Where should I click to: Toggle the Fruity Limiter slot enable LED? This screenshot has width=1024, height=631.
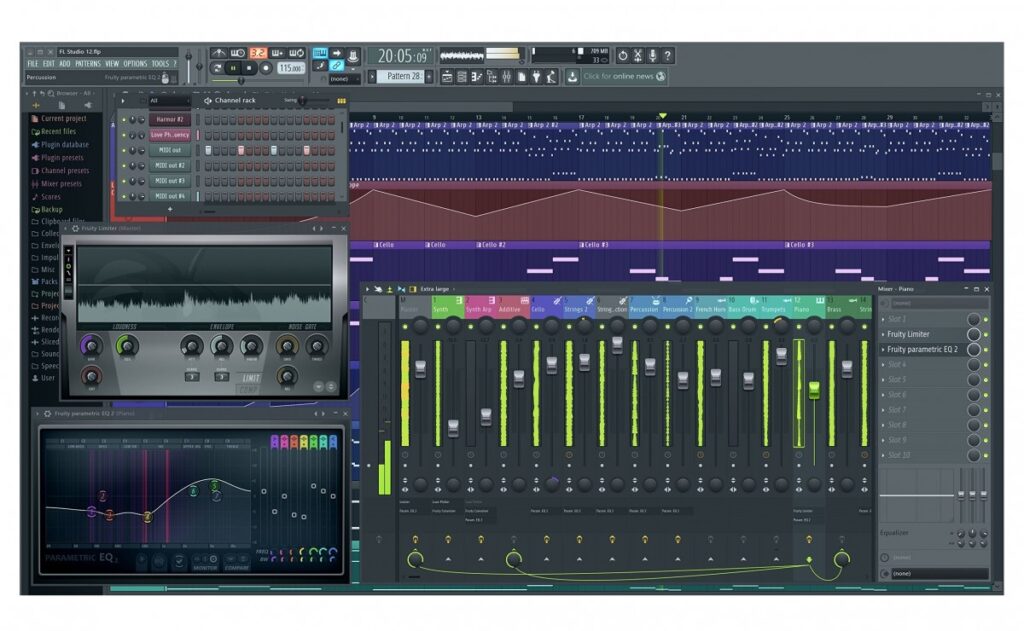pyautogui.click(x=986, y=334)
